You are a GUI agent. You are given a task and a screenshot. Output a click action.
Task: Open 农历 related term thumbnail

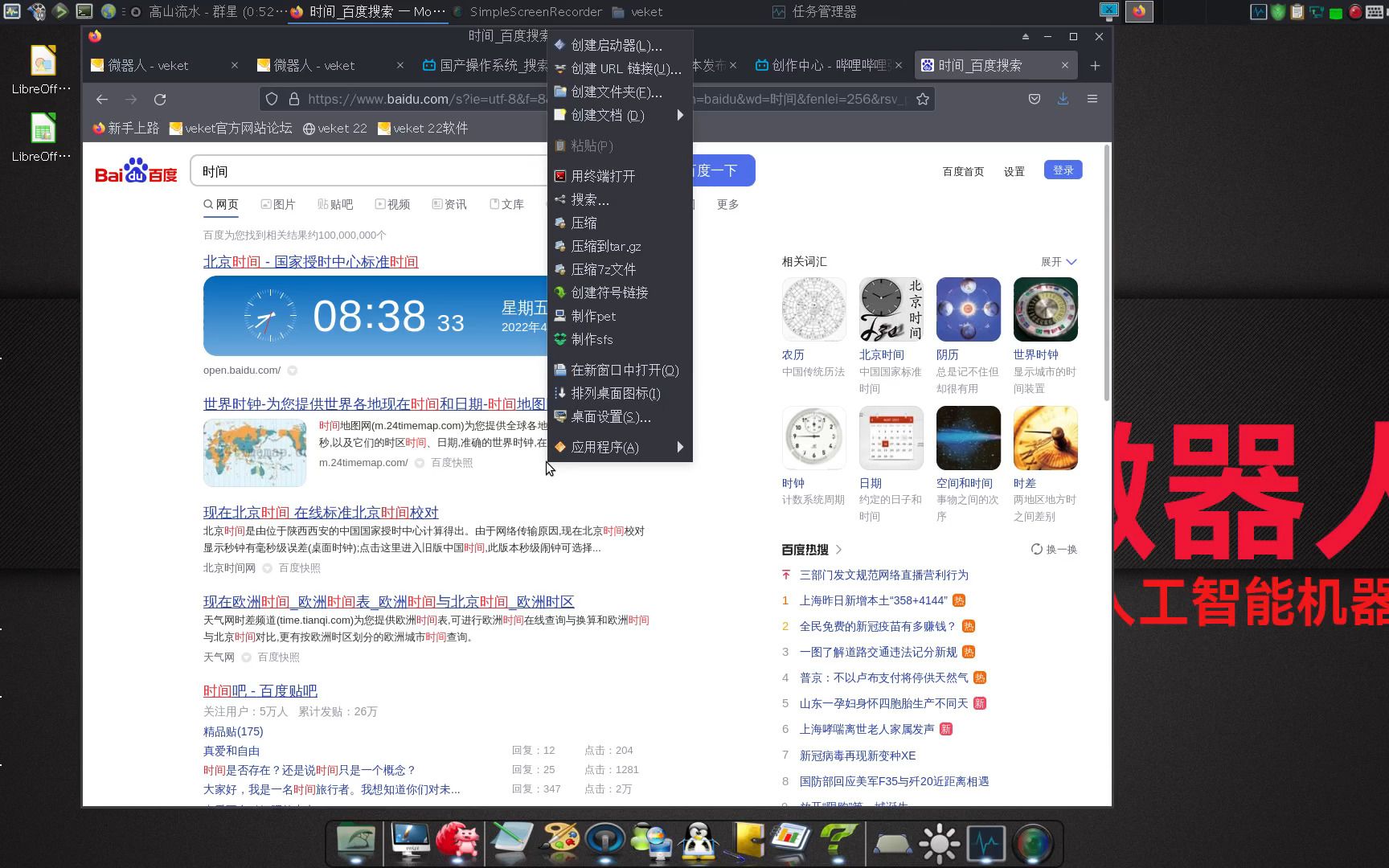[x=813, y=309]
